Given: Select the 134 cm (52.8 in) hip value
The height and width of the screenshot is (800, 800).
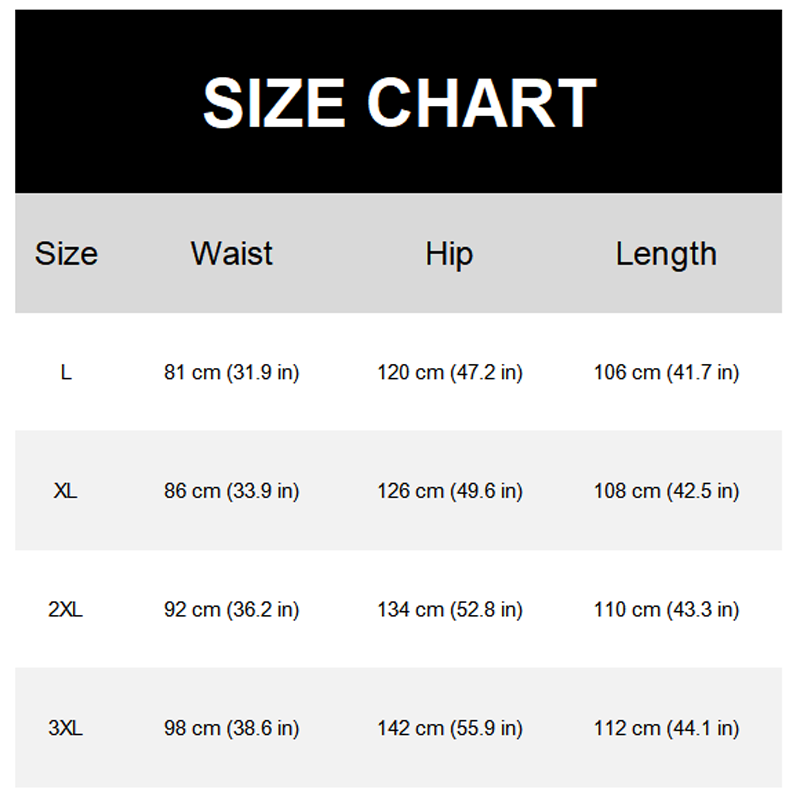Looking at the screenshot, I should click(450, 609).
